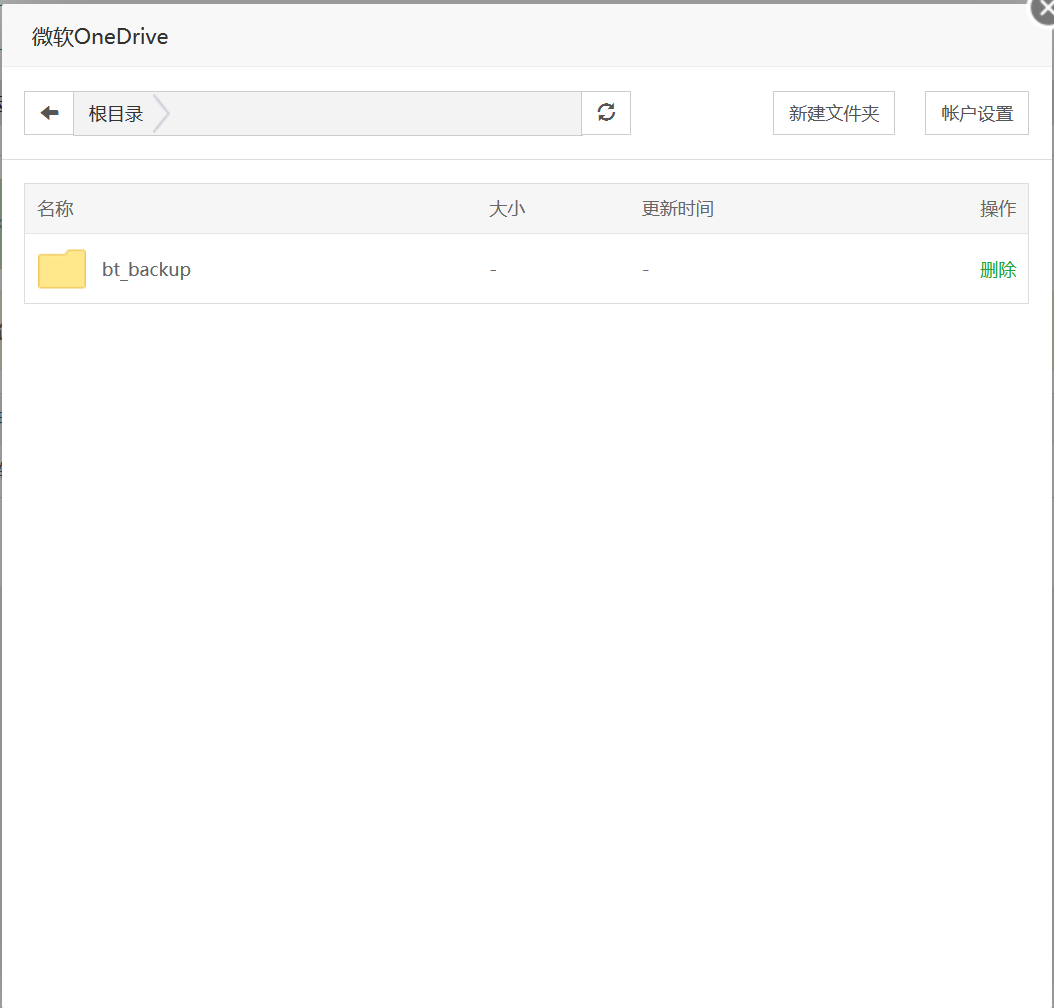Screen dimensions: 1054x1008
Task: Select the 根目录 breadcrumb
Action: 116,114
